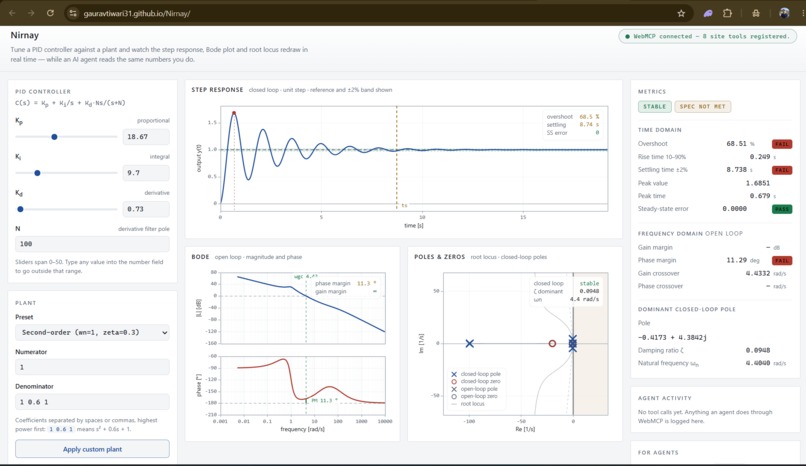The image size is (806, 466).
Task: Click the STABLE status badge
Action: 654,106
